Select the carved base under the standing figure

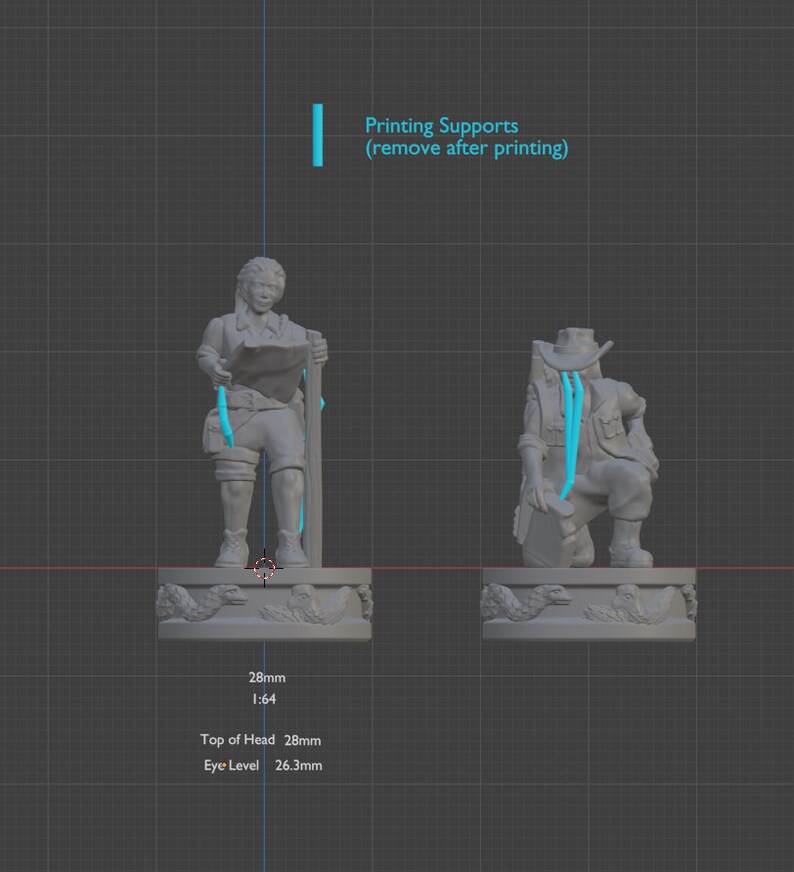tap(265, 605)
